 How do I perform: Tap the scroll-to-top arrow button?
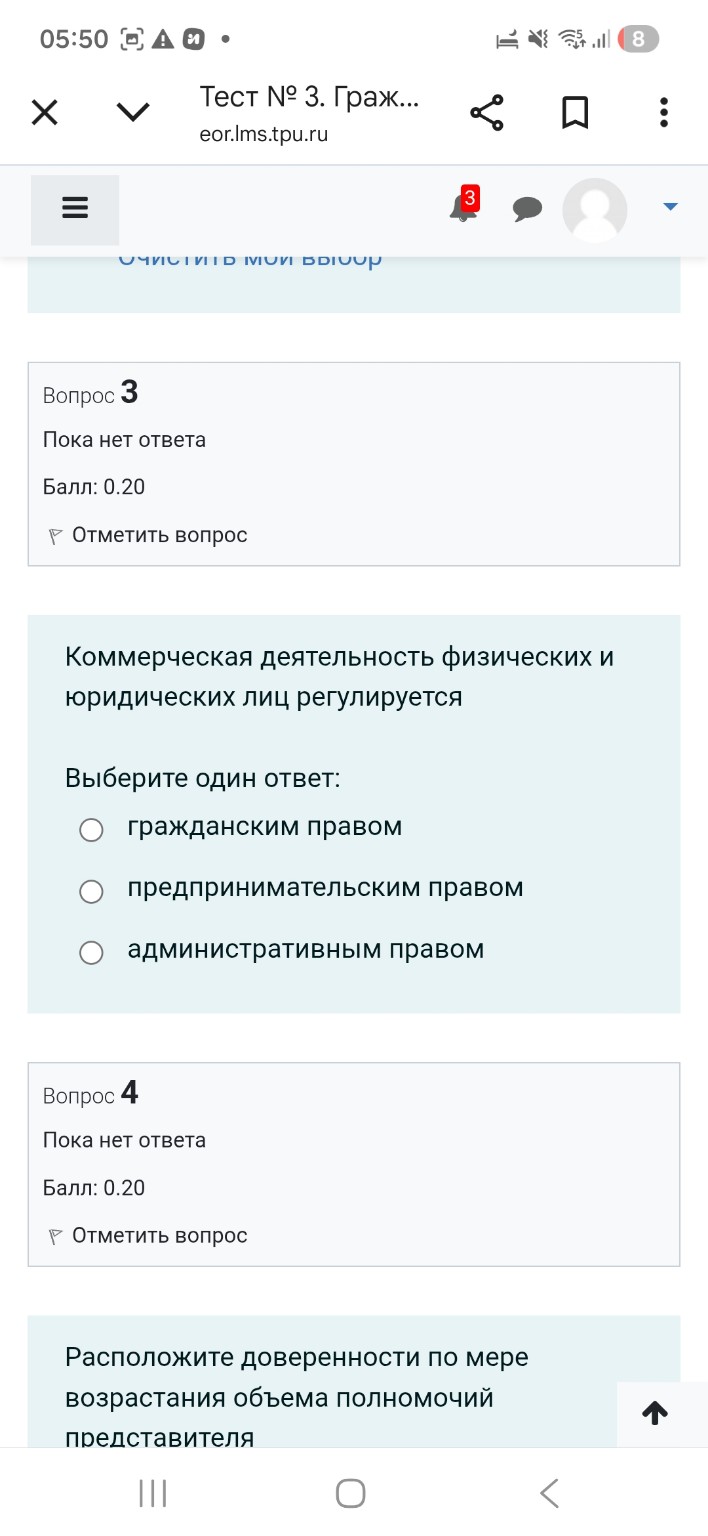tap(655, 1413)
